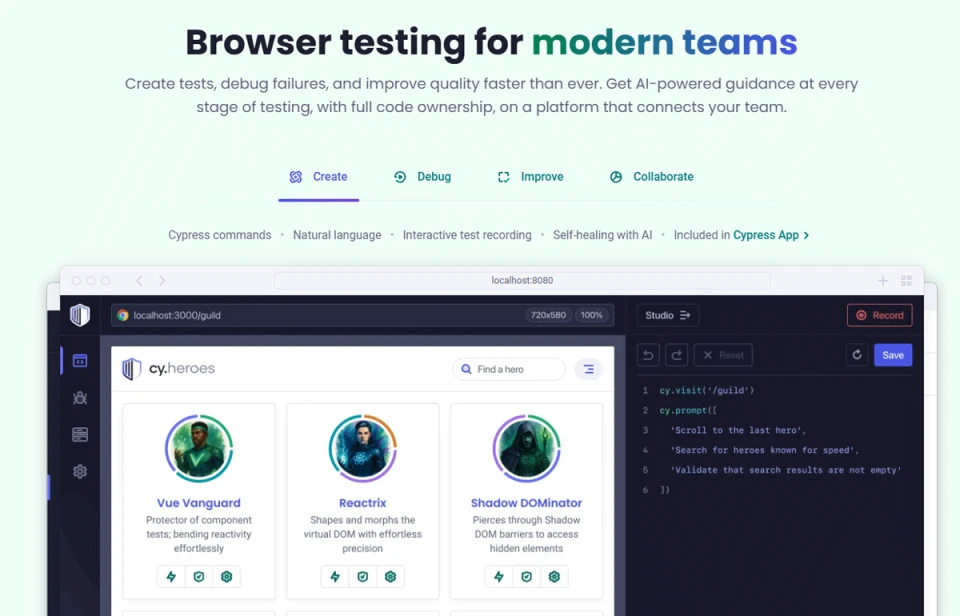Select the Collaborate tab

(651, 177)
